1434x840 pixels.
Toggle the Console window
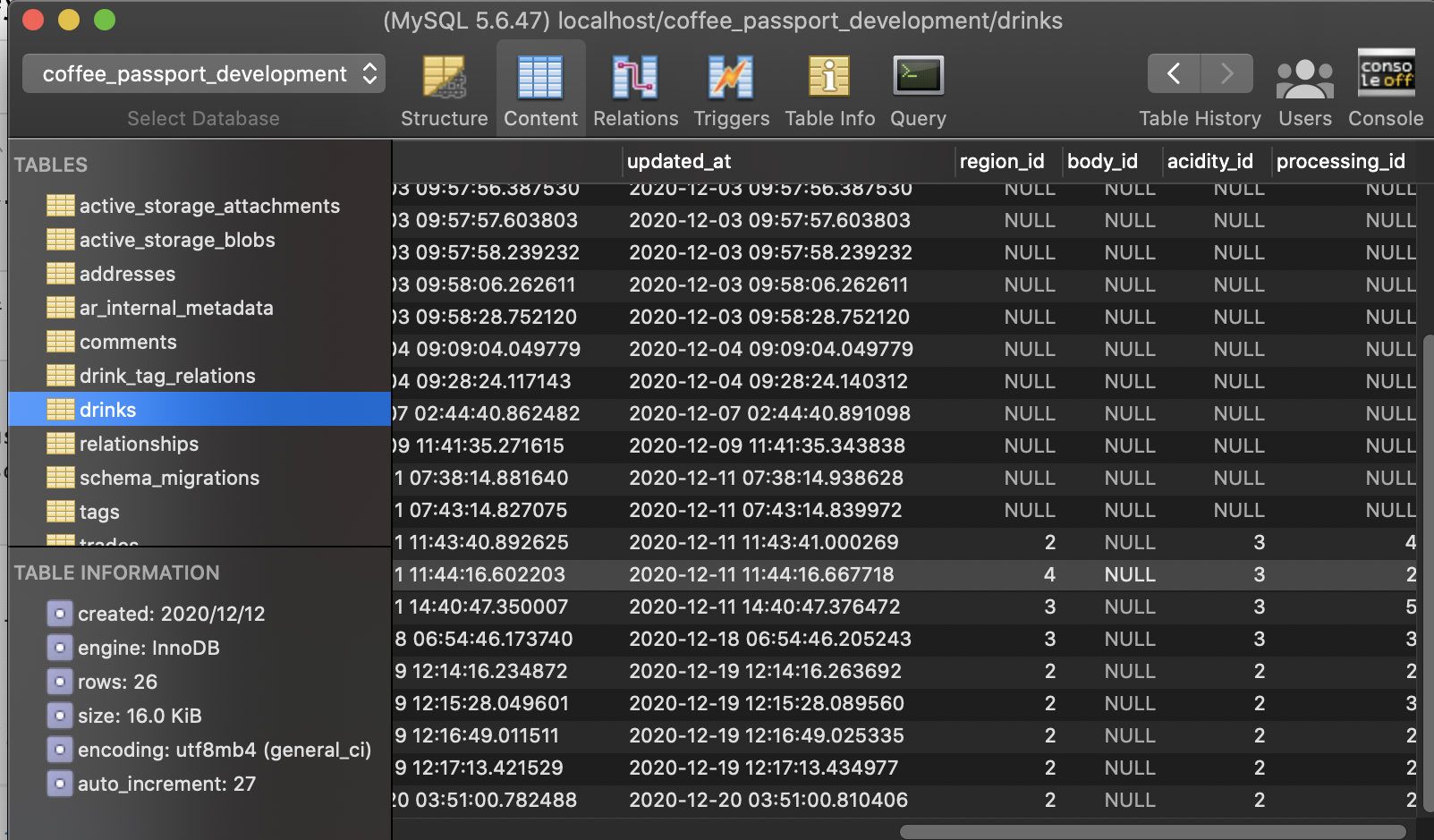pos(1385,87)
